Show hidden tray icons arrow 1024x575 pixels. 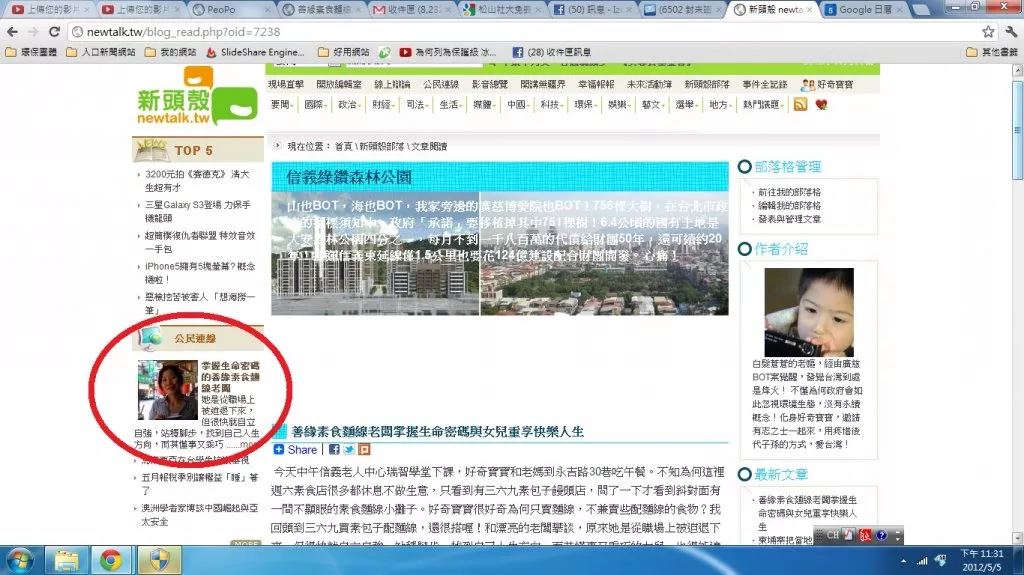[x=903, y=561]
